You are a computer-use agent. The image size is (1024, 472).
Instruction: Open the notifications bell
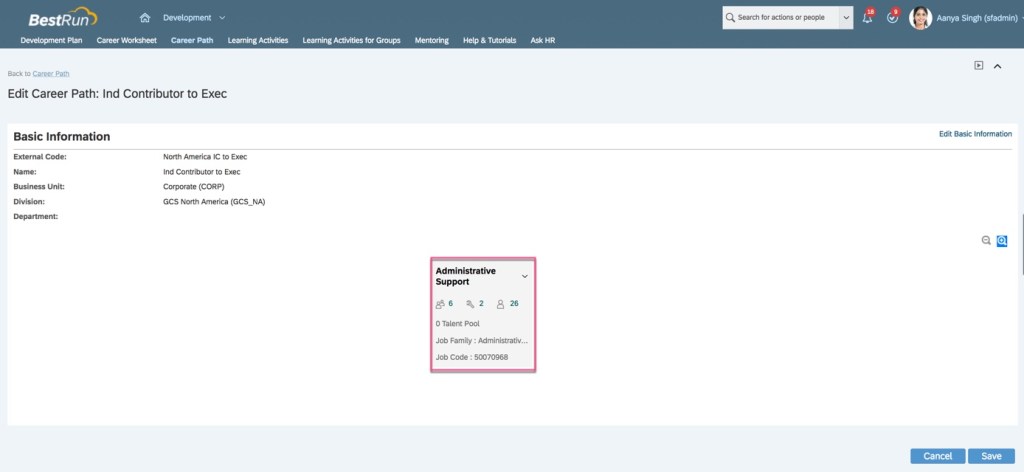[867, 18]
